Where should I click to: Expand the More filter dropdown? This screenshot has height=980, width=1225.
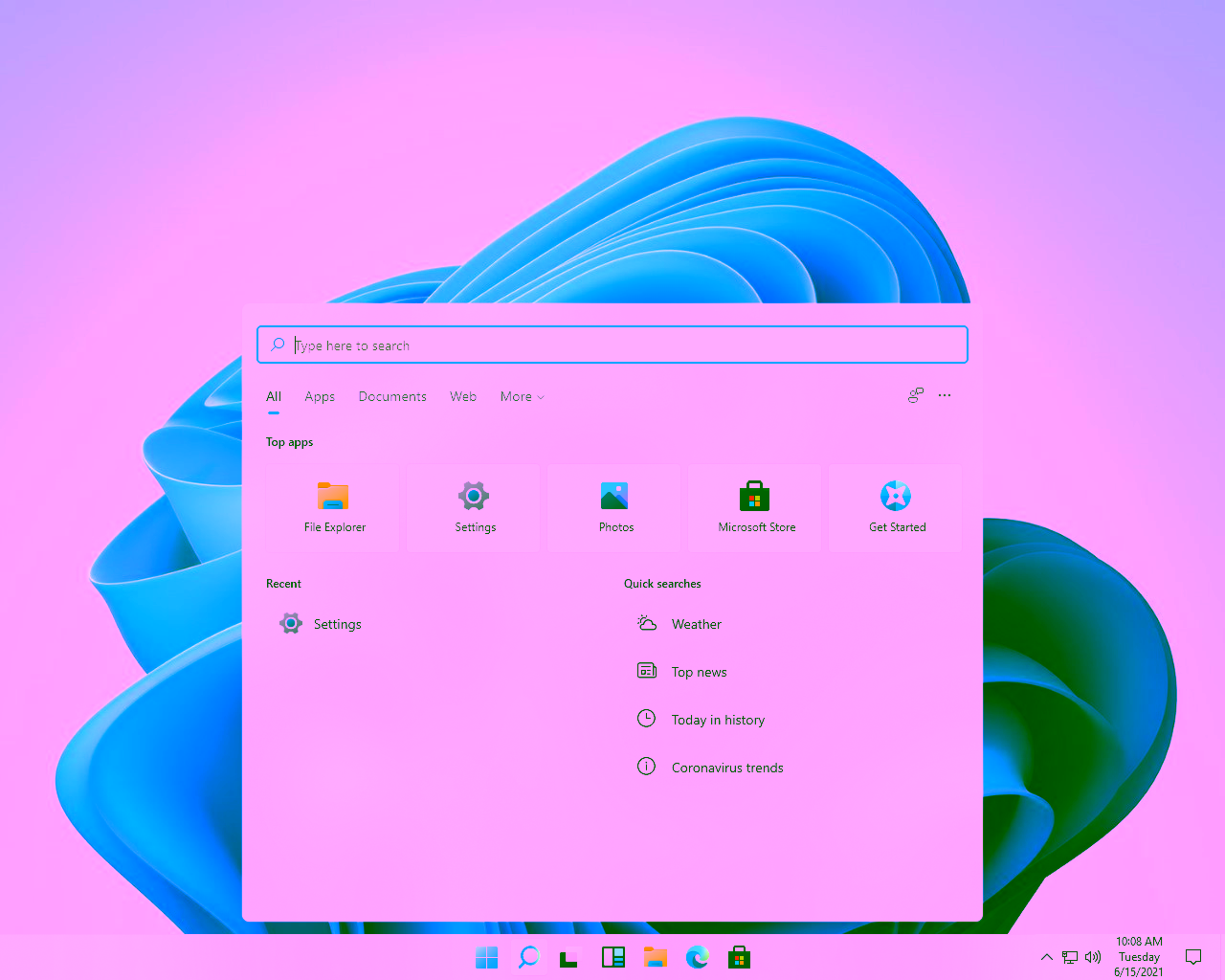522,396
